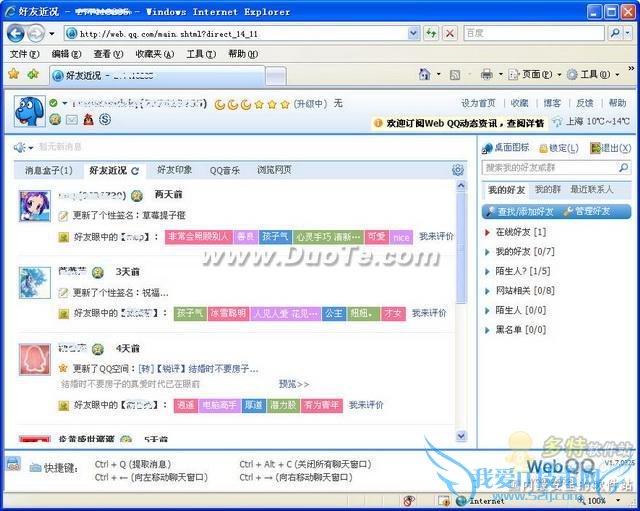Open feed settings gear icon
640x511 pixels.
[458, 170]
